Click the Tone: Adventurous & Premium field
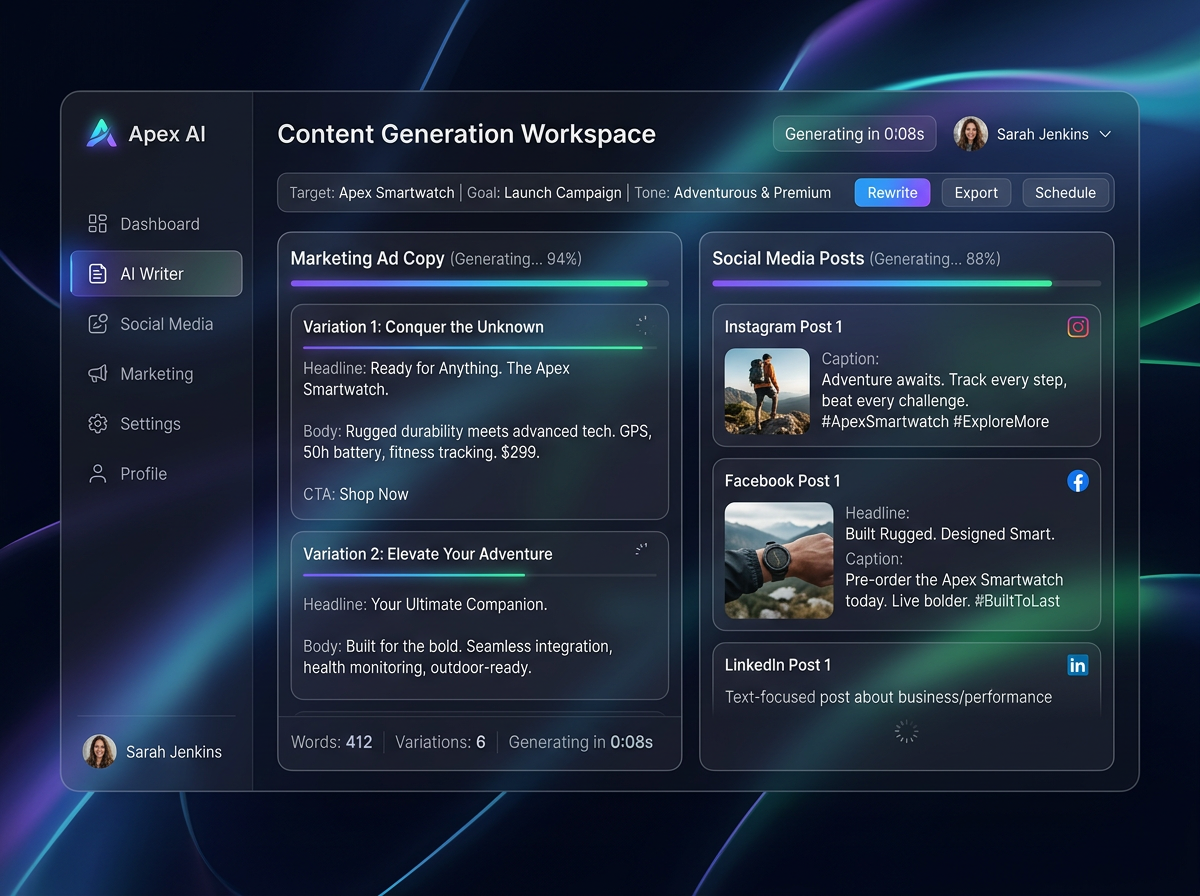 click(732, 193)
